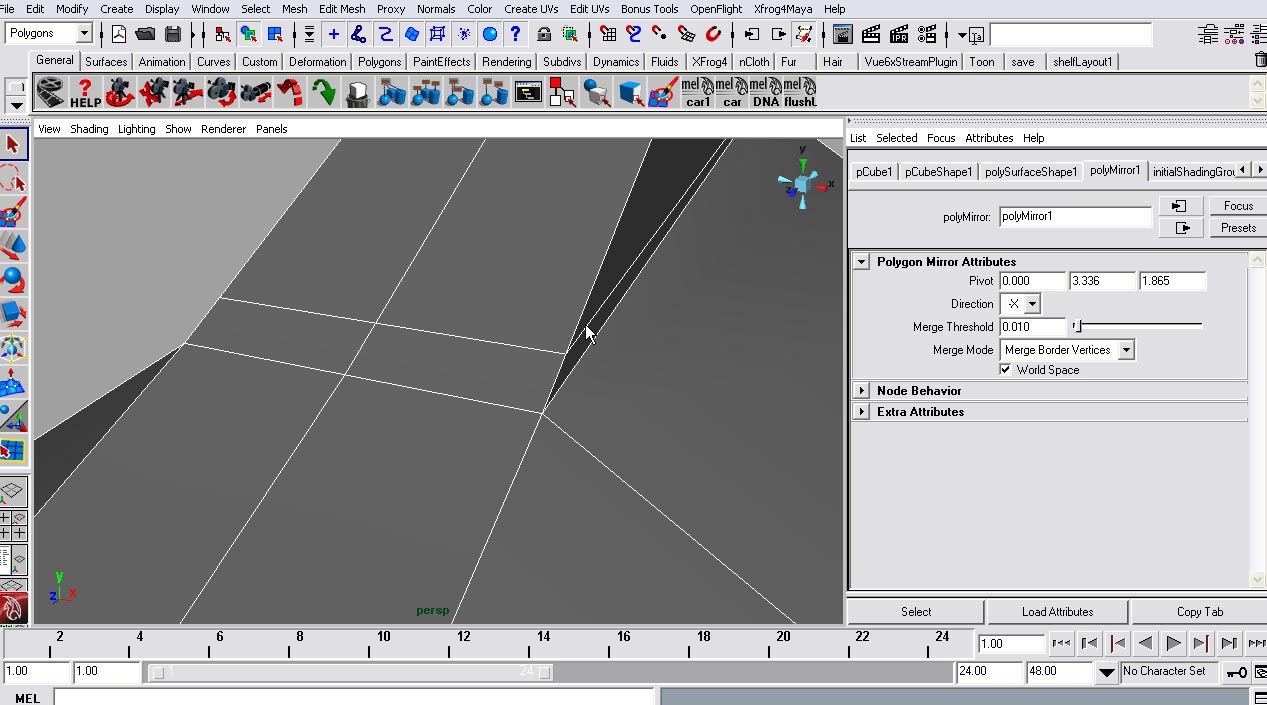
Task: Click the Presets button
Action: click(x=1238, y=228)
